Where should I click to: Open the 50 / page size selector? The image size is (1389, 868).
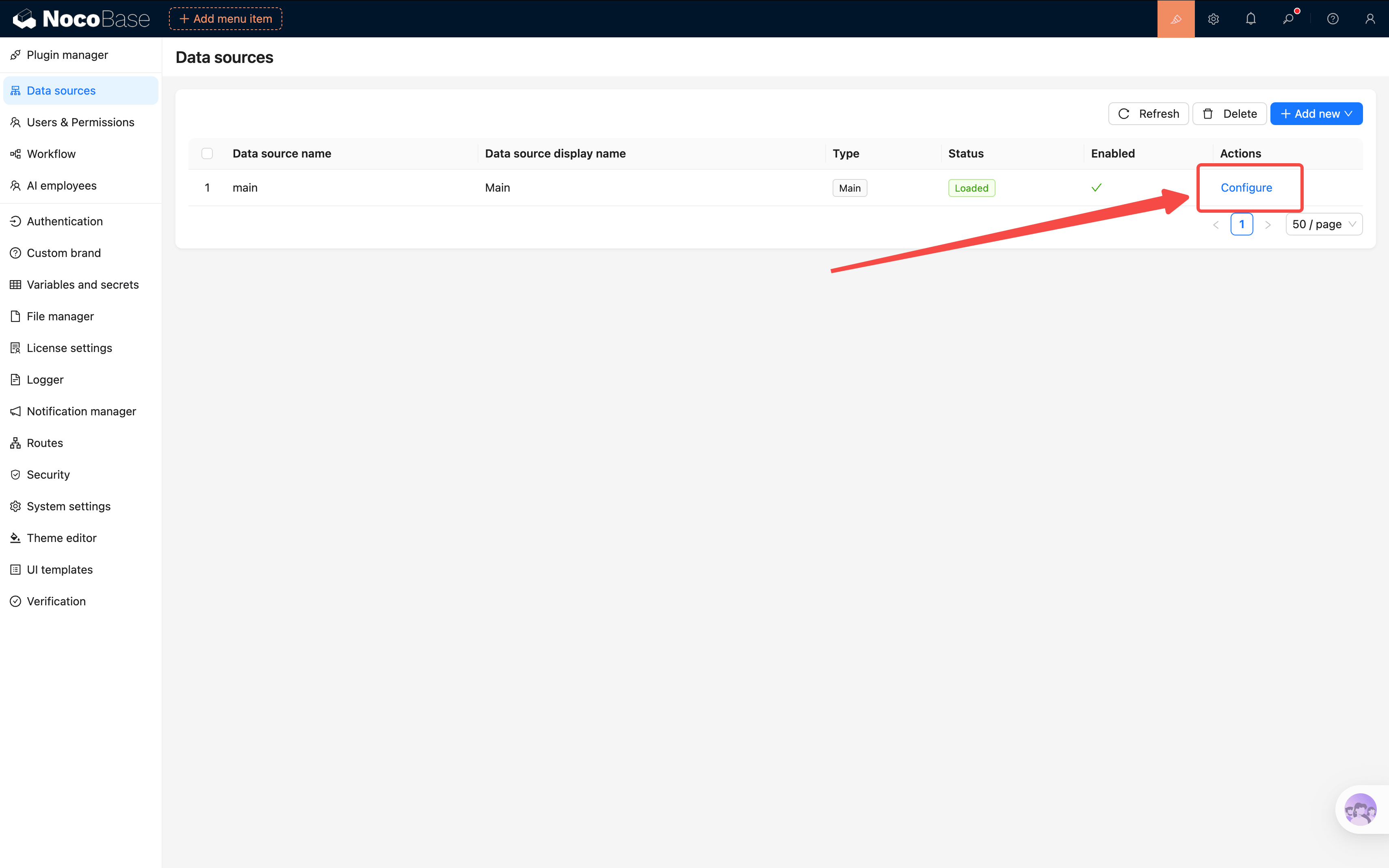click(1324, 225)
